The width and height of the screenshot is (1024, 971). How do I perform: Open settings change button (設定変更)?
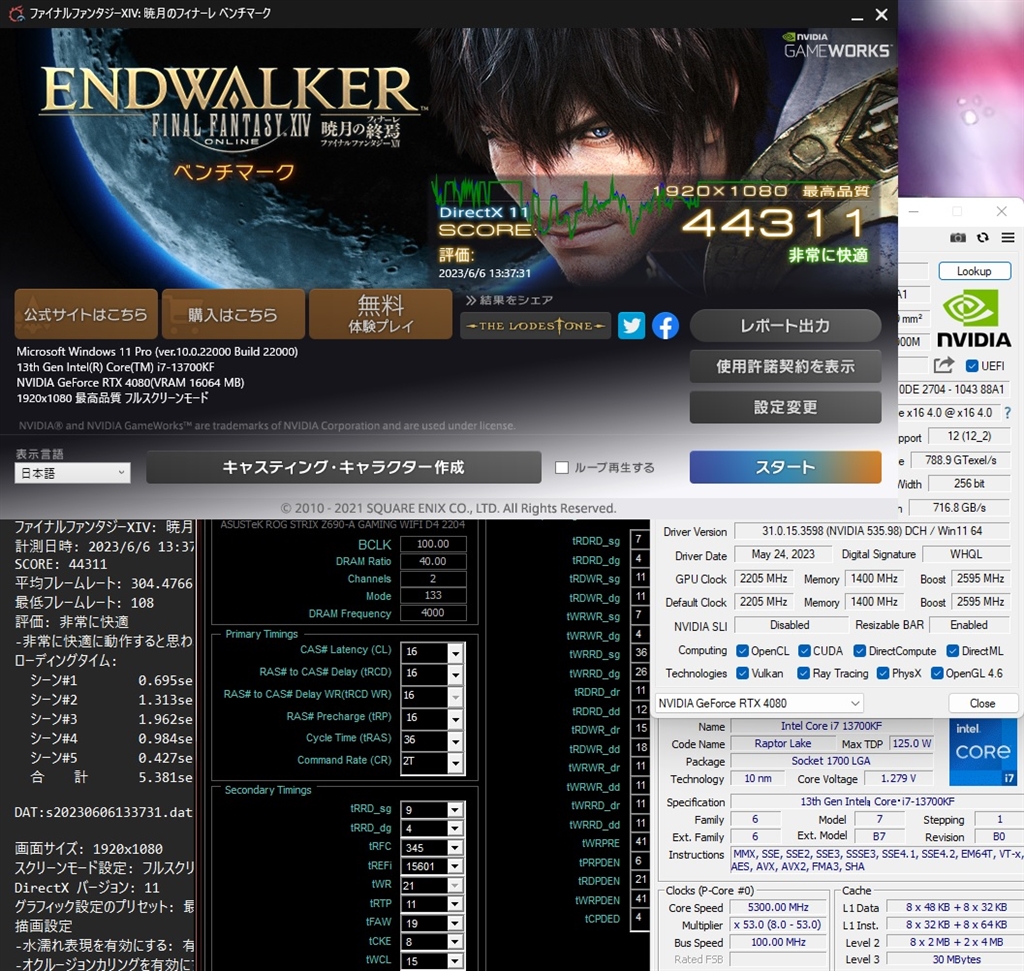pos(785,407)
